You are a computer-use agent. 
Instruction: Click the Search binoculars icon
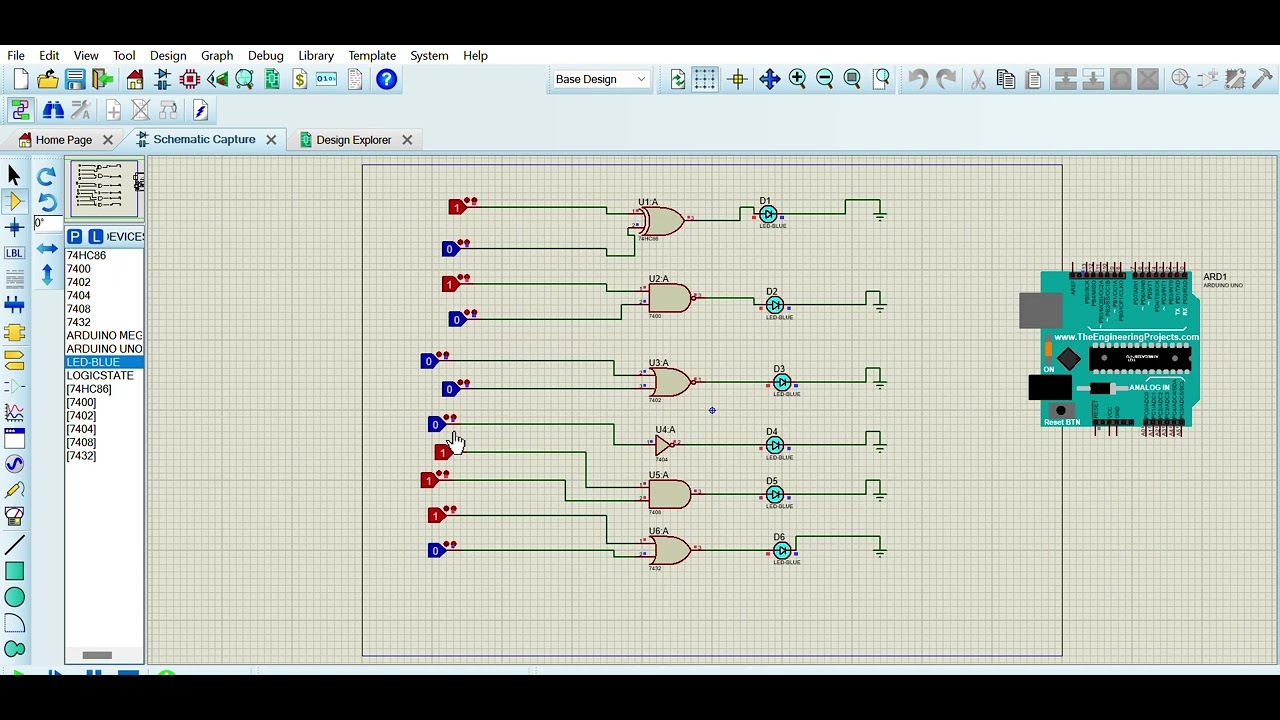coord(53,110)
